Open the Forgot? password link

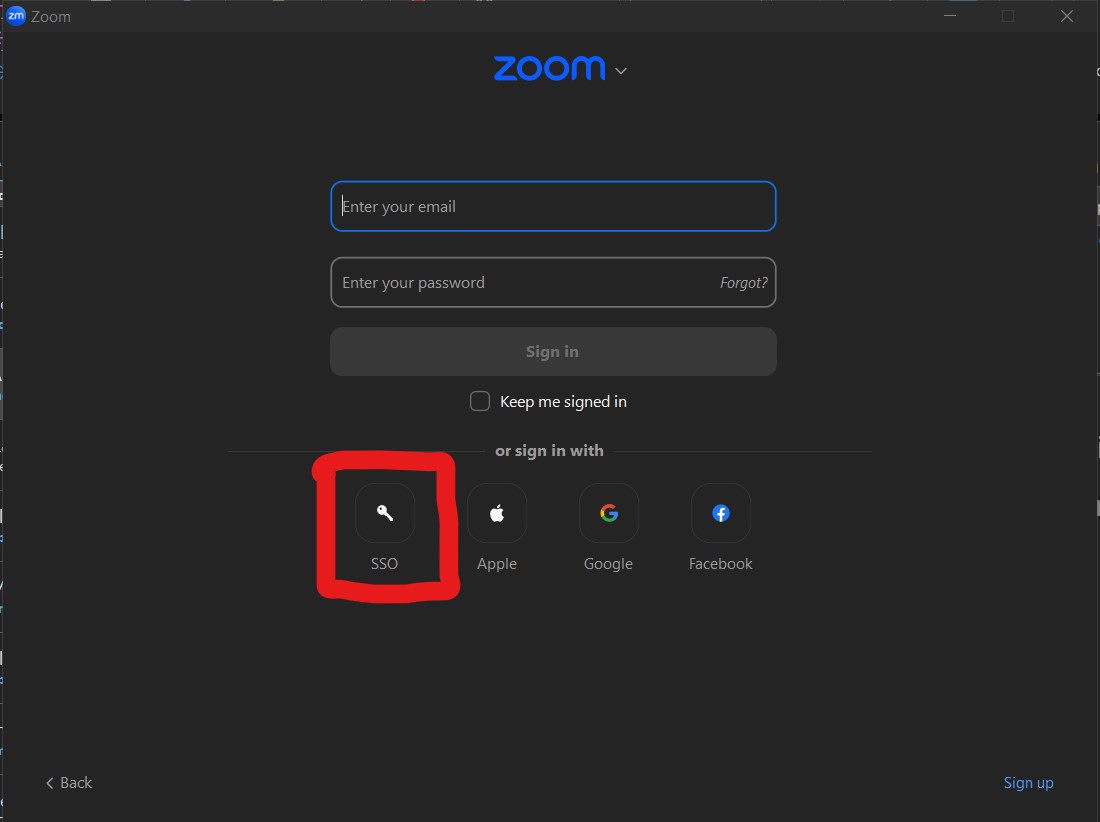743,283
